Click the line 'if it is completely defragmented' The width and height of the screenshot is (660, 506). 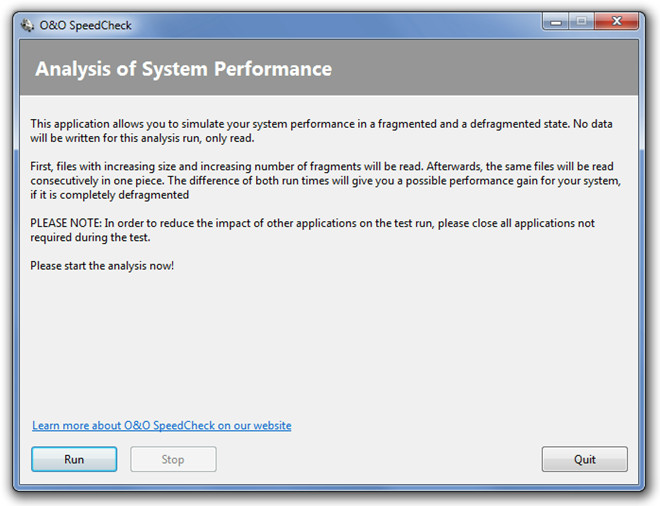109,195
